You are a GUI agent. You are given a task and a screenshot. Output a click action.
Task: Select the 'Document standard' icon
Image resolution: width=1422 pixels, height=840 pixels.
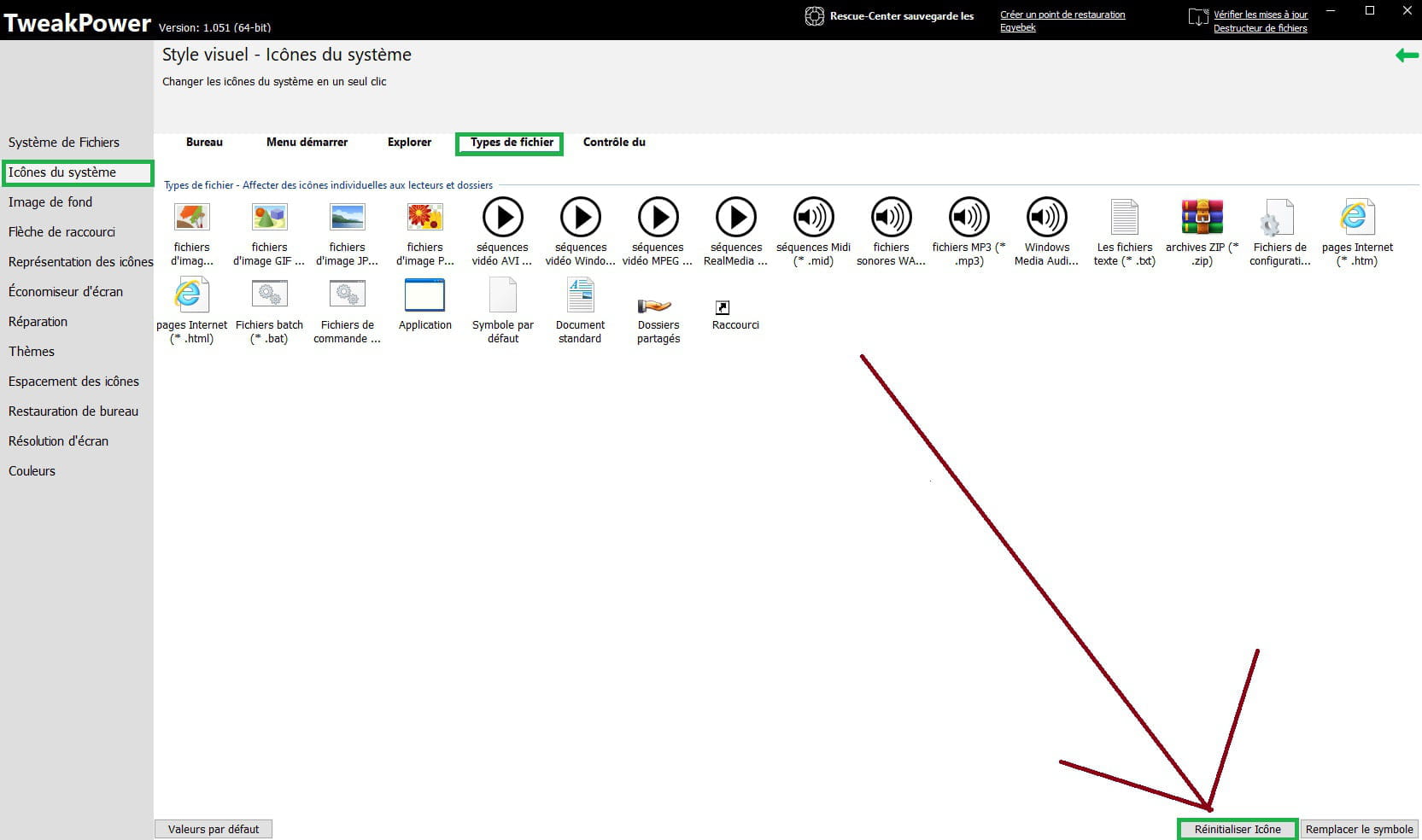tap(580, 295)
